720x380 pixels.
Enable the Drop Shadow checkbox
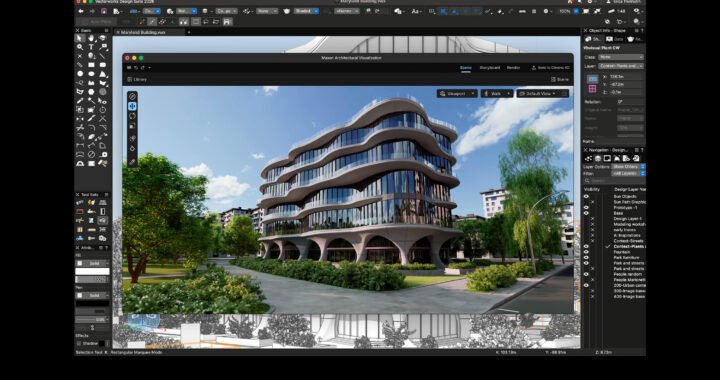pos(79,343)
